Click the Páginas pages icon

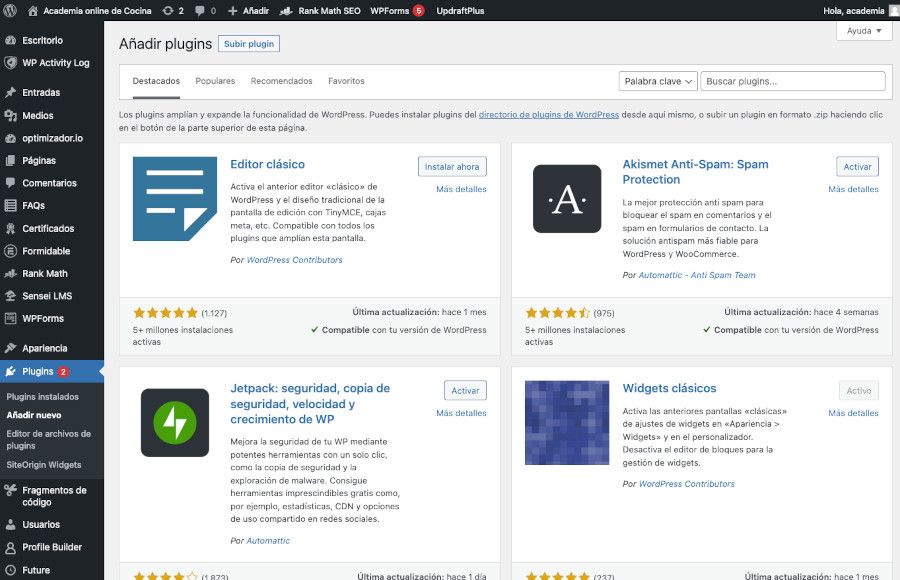click(10, 160)
